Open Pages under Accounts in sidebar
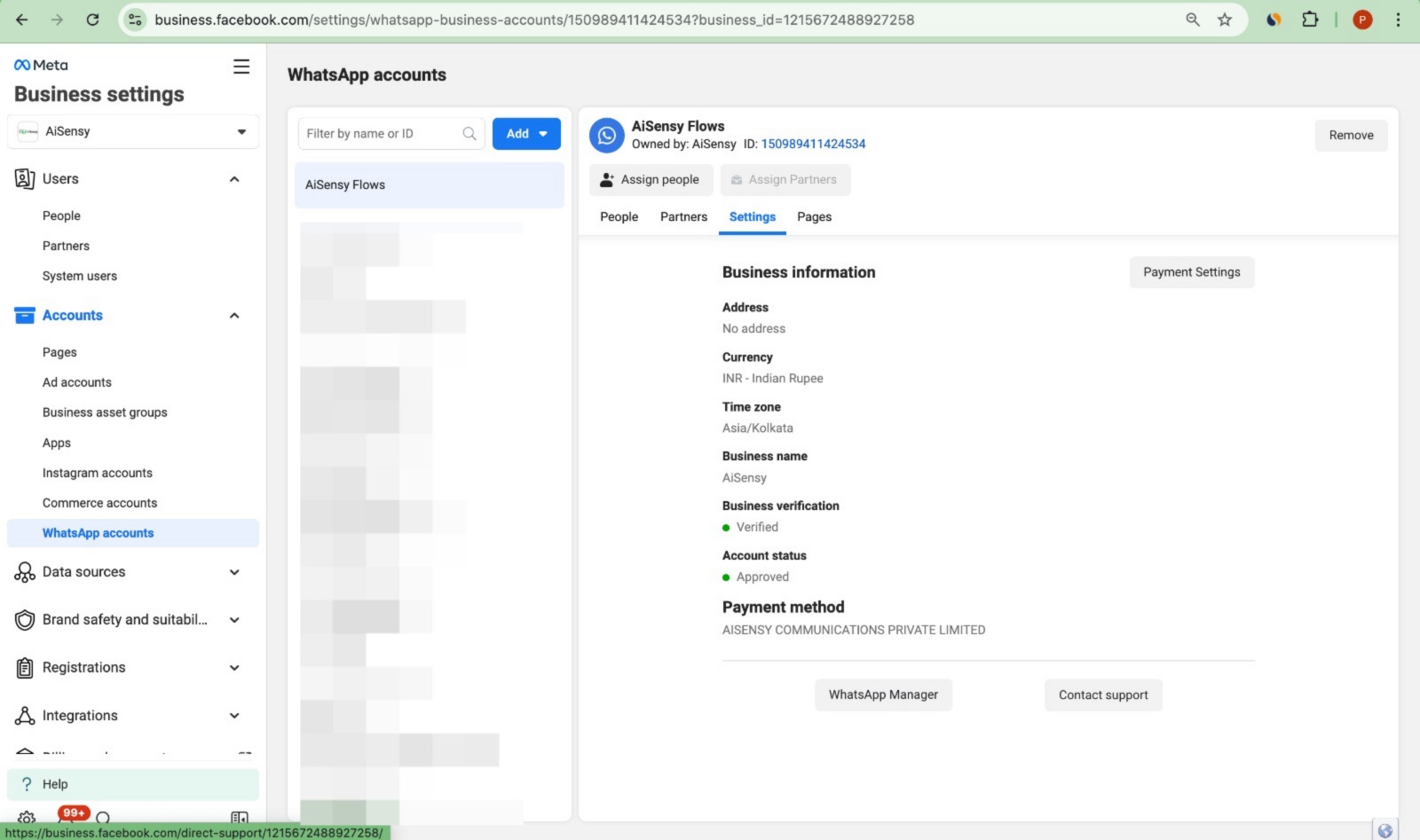1420x840 pixels. click(59, 352)
